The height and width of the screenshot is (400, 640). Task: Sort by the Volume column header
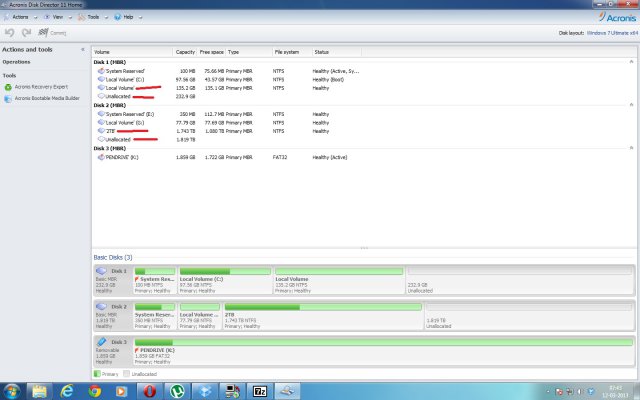coord(132,52)
